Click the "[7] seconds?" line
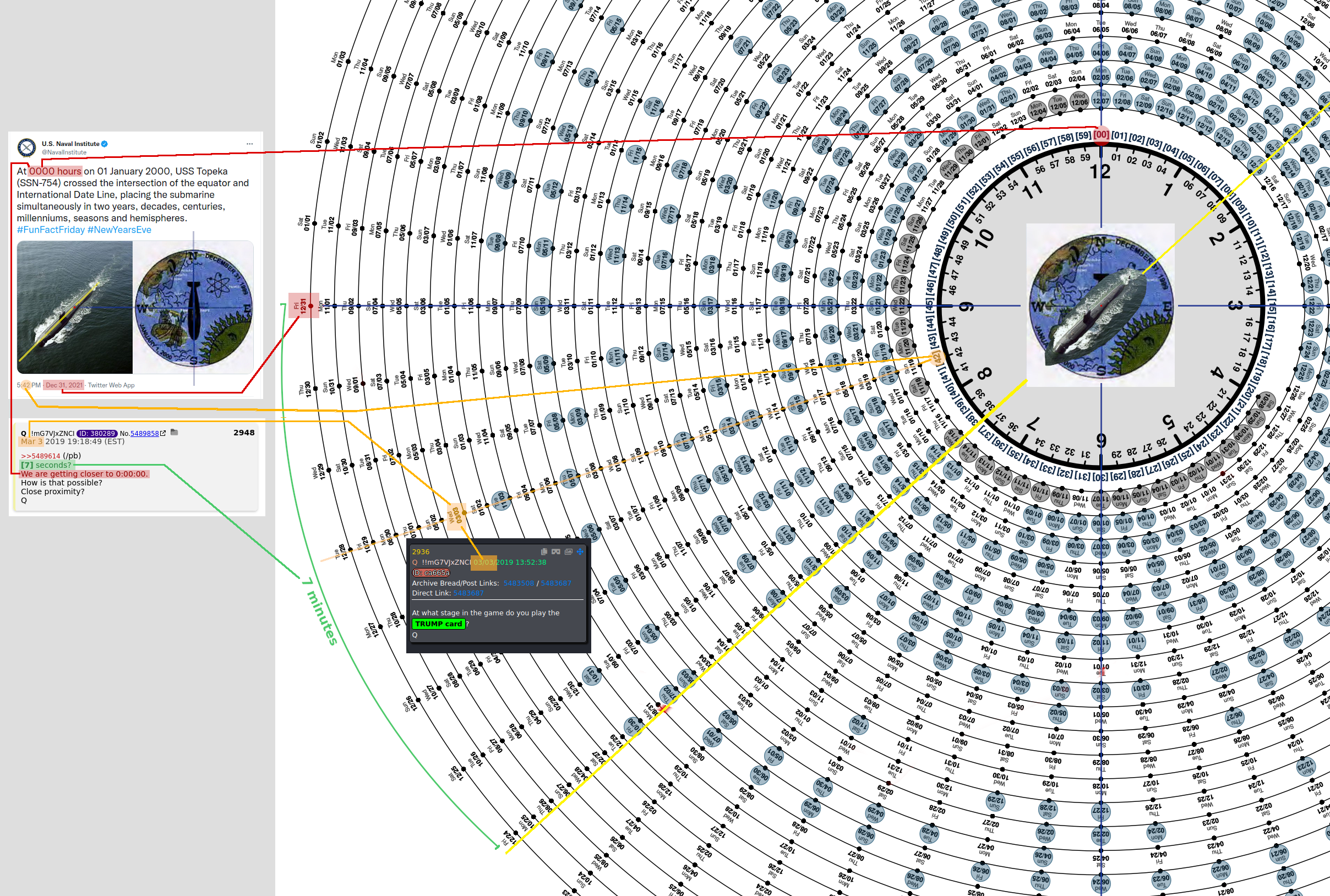This screenshot has width=1330, height=896. coord(46,465)
